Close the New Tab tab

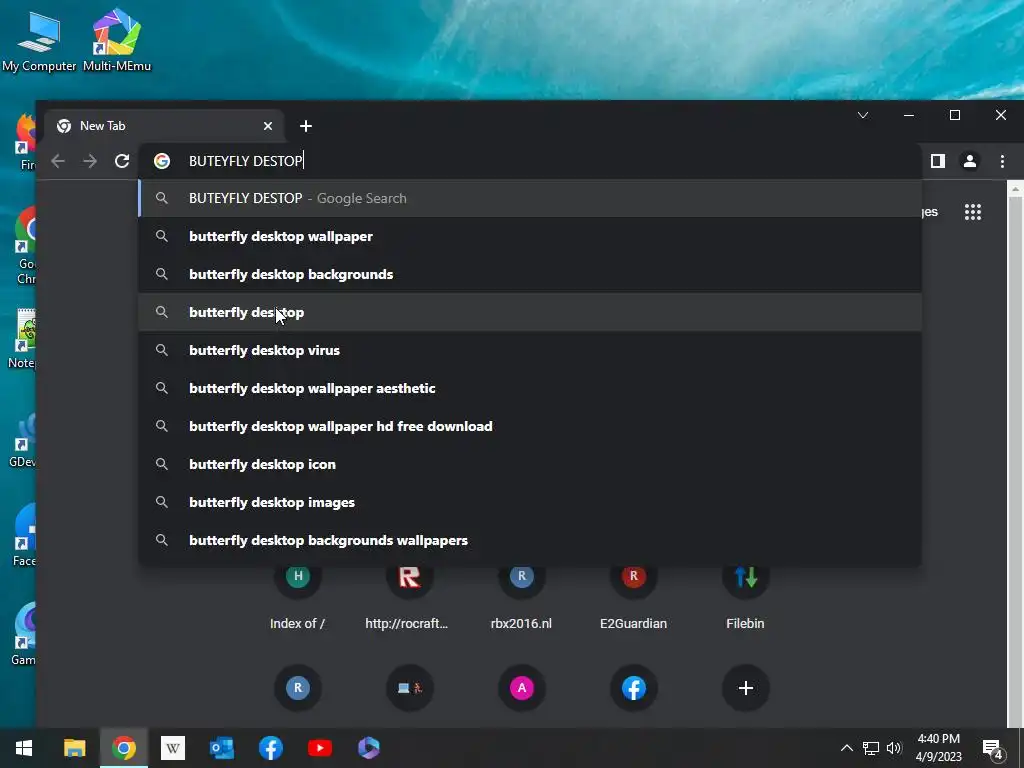pos(268,126)
